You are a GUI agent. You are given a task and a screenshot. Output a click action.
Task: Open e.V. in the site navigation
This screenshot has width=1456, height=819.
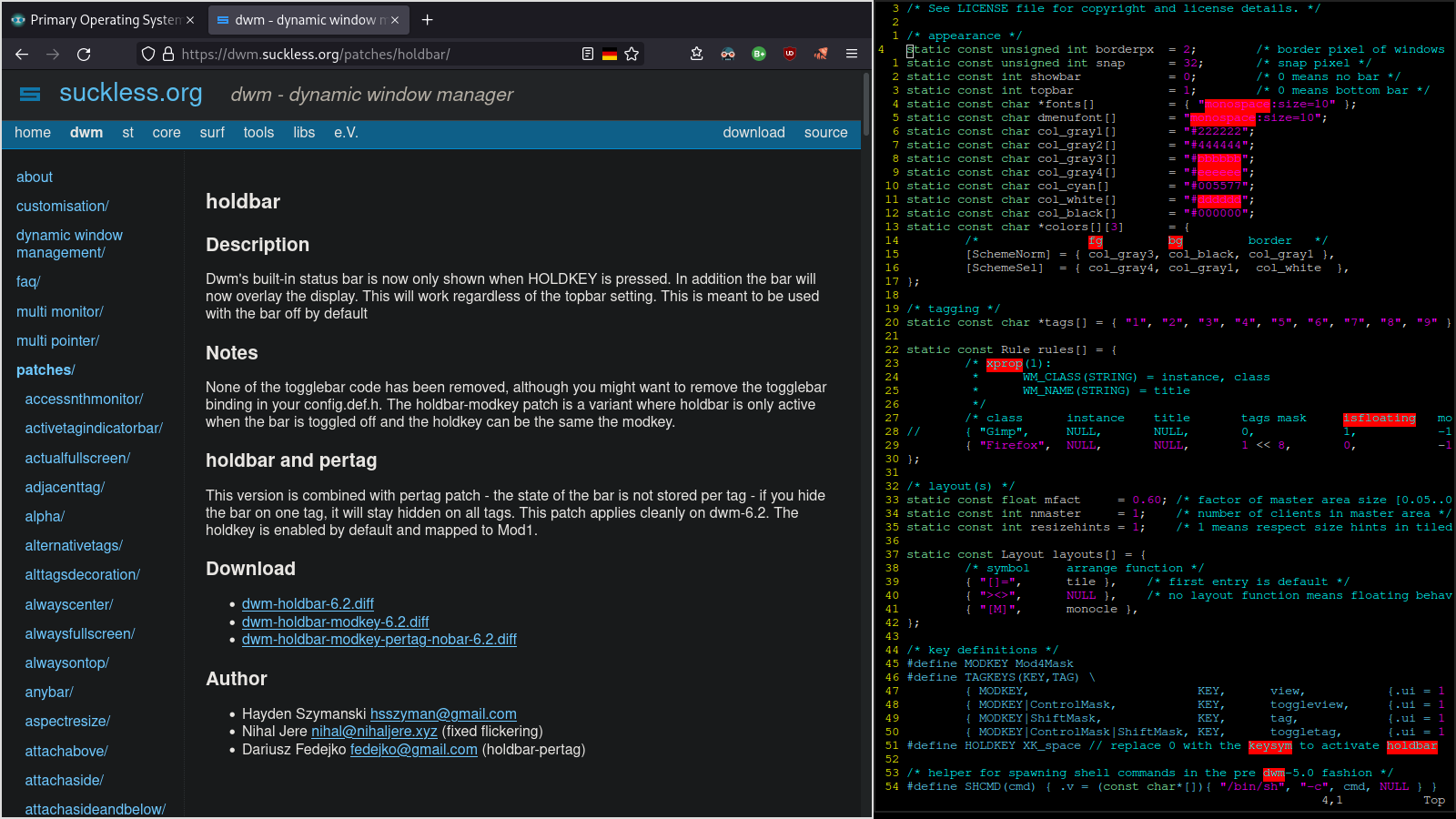click(x=346, y=133)
